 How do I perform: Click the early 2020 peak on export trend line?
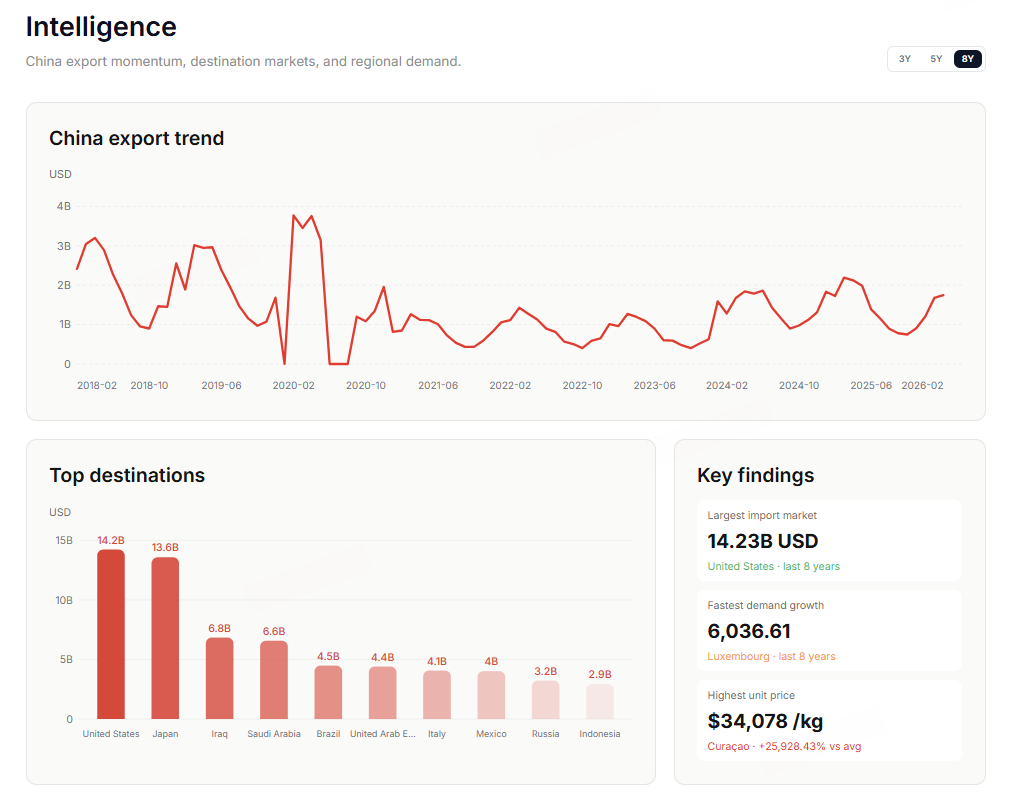pyautogui.click(x=294, y=216)
